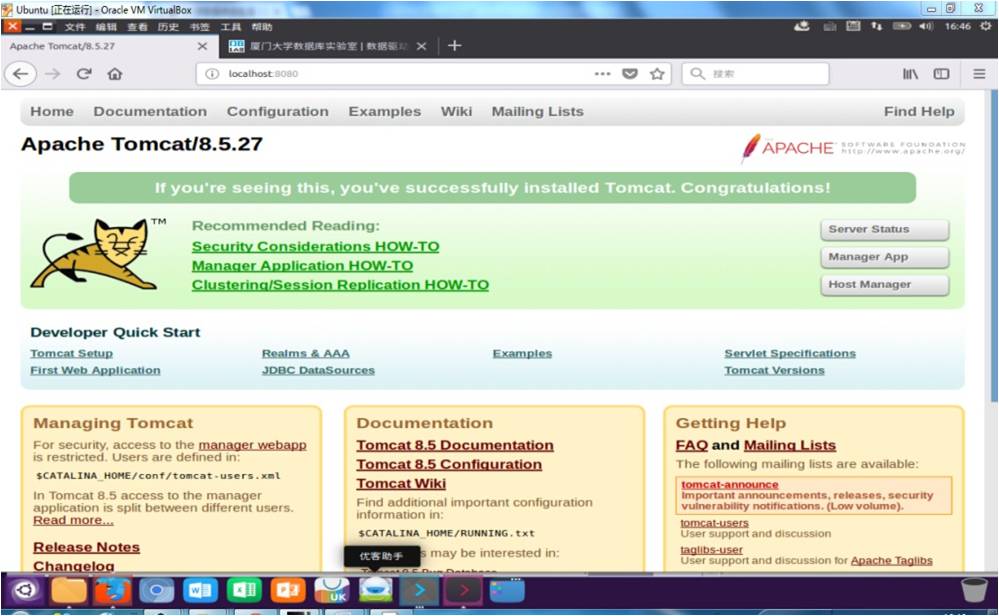This screenshot has height=616, width=999.
Task: Launch Chromium from the dock
Action: coord(157,590)
